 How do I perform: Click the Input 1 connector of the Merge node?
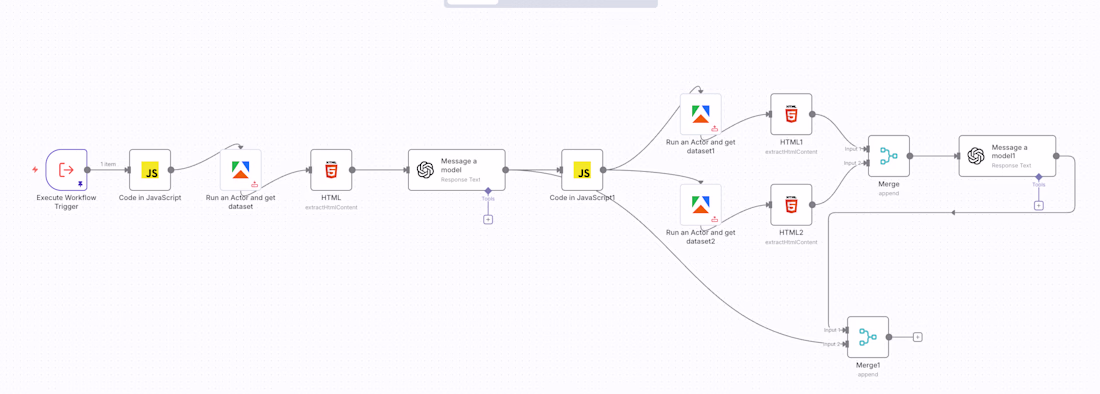click(868, 149)
